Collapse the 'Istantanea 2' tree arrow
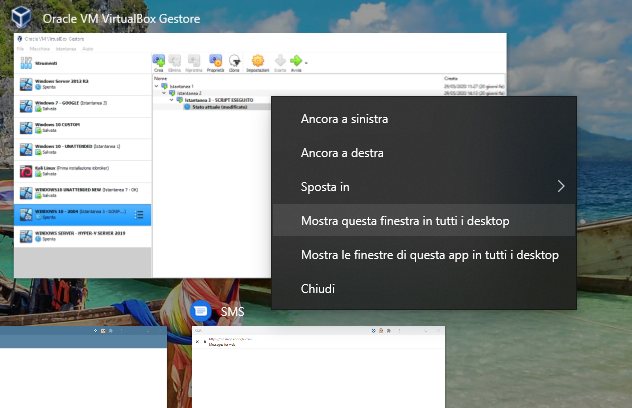Viewport: 632px width, 408px height. 164,93
